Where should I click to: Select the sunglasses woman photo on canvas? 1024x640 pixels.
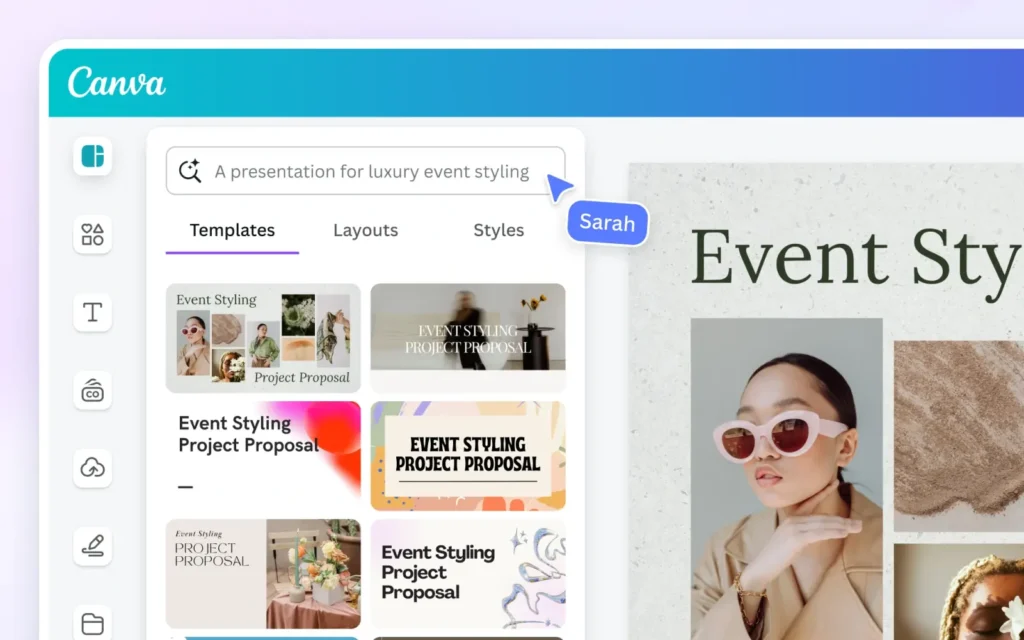click(786, 479)
